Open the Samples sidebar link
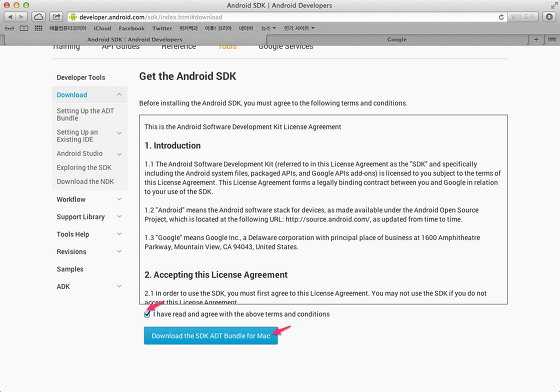560x392 pixels. coord(70,269)
